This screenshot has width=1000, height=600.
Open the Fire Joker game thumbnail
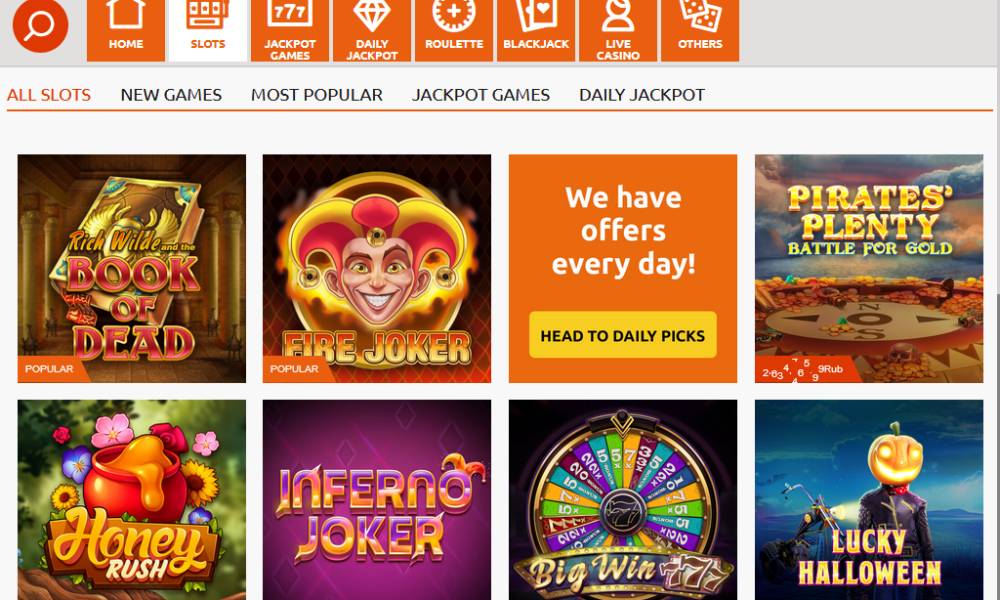coord(377,268)
